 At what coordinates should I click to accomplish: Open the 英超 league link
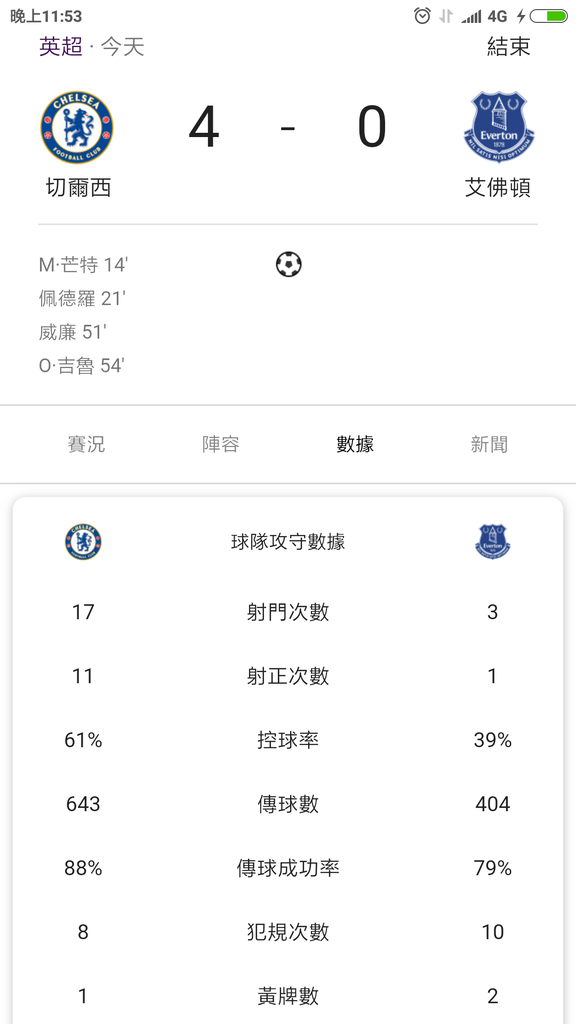[x=61, y=47]
